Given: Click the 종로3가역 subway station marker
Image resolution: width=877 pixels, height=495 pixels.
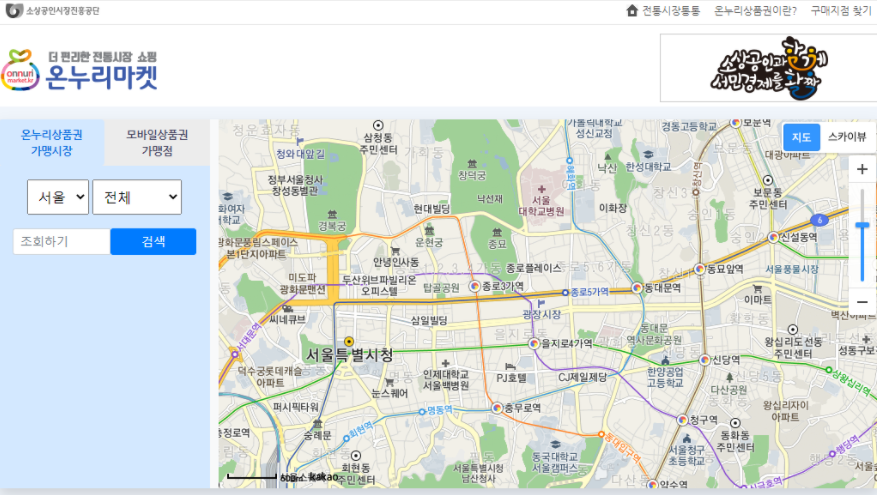Looking at the screenshot, I should point(474,286).
